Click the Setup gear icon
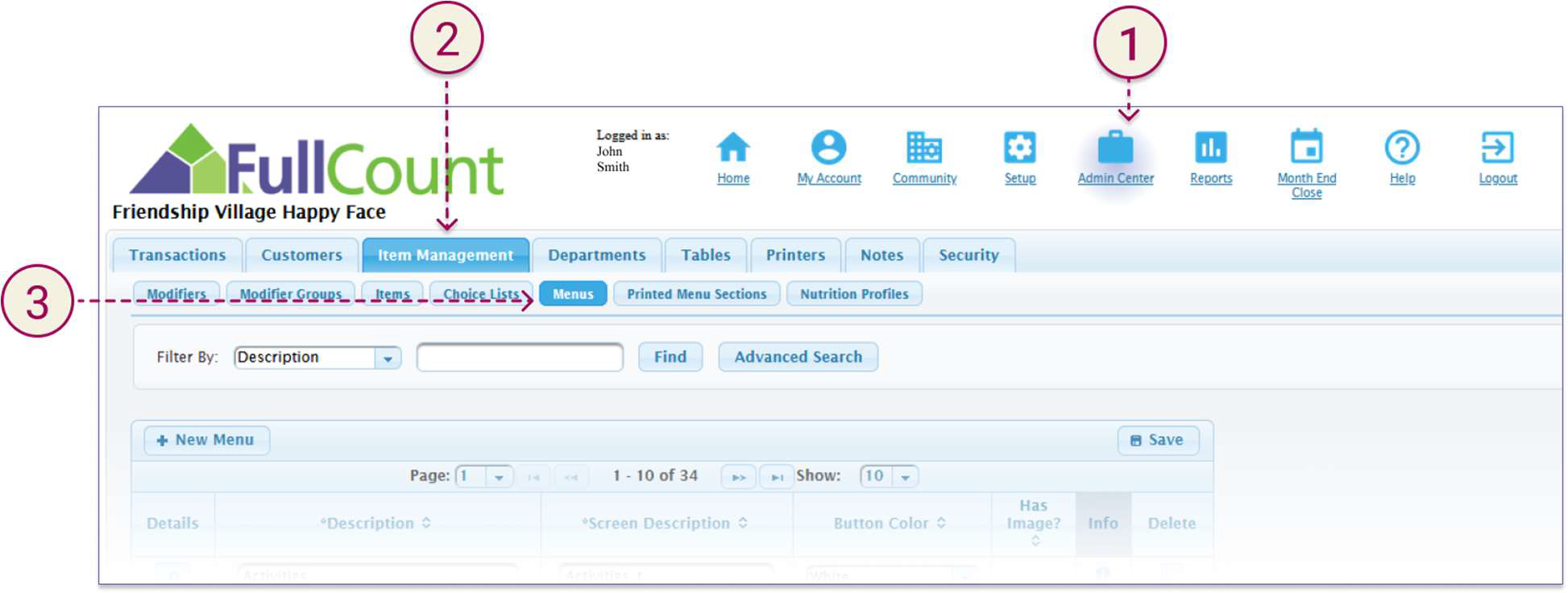1568x593 pixels. (1019, 148)
